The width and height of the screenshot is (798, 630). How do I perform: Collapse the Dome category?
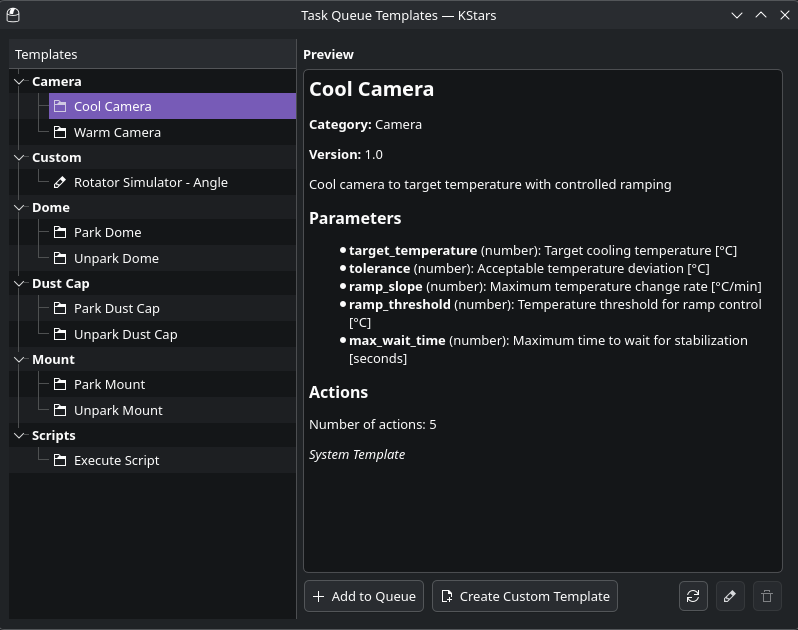(19, 207)
